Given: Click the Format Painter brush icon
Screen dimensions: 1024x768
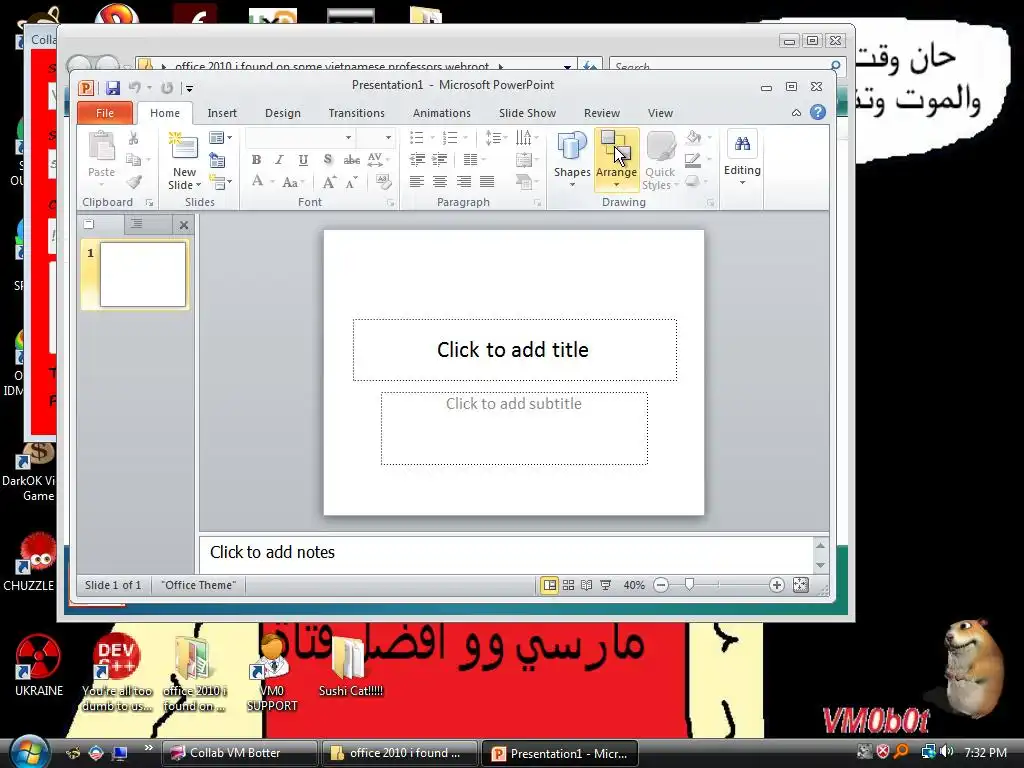Looking at the screenshot, I should point(134,182).
